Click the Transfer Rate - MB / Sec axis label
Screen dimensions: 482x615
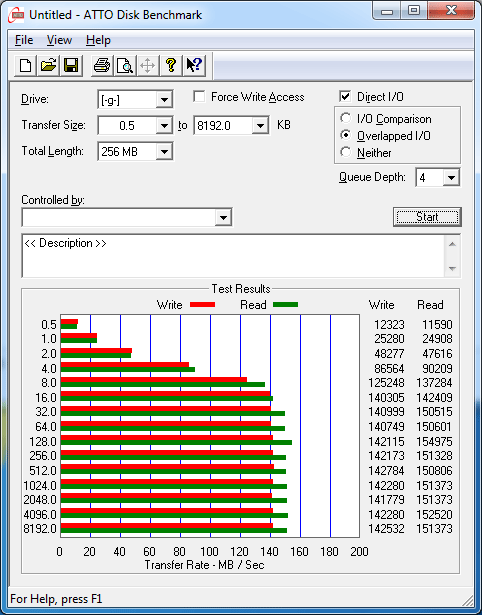tap(204, 565)
